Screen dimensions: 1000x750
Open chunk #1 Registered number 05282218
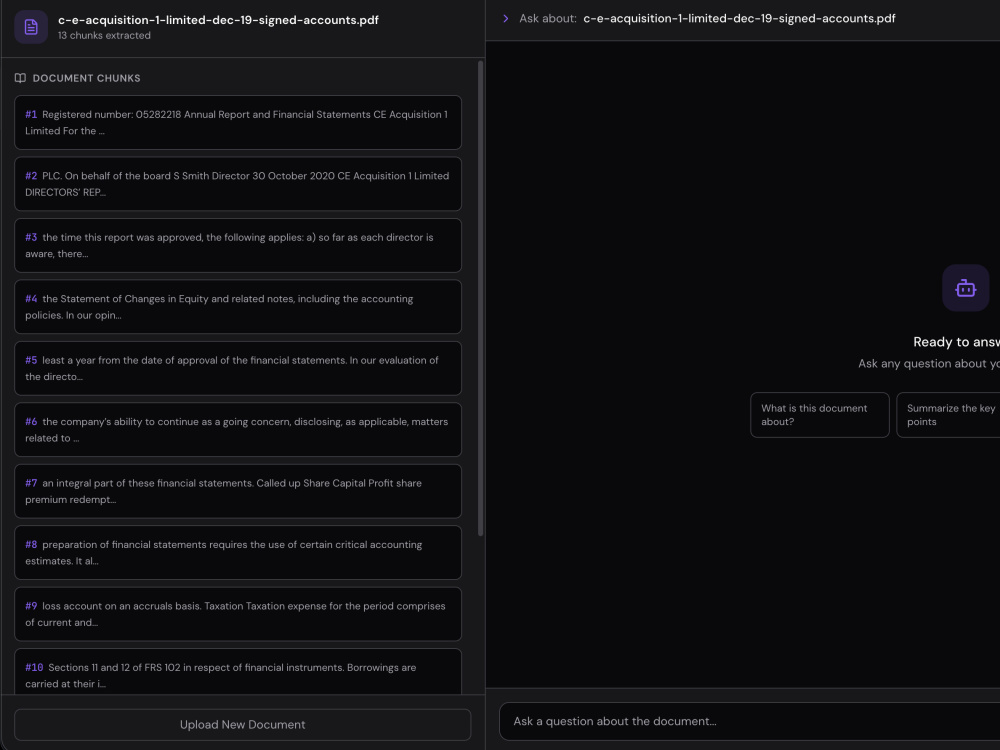tap(238, 122)
